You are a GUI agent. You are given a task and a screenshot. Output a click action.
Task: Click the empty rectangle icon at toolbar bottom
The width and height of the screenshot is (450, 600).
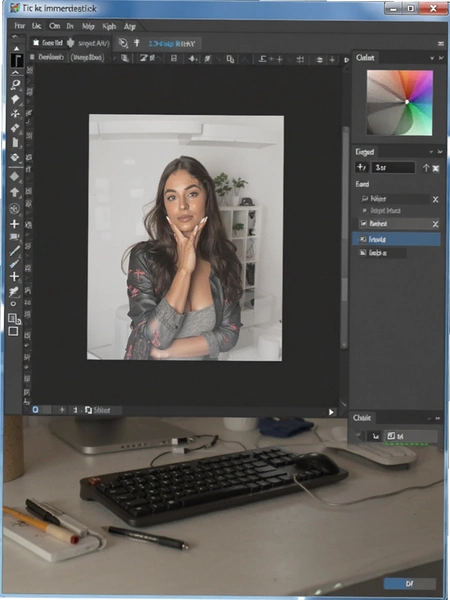13,331
